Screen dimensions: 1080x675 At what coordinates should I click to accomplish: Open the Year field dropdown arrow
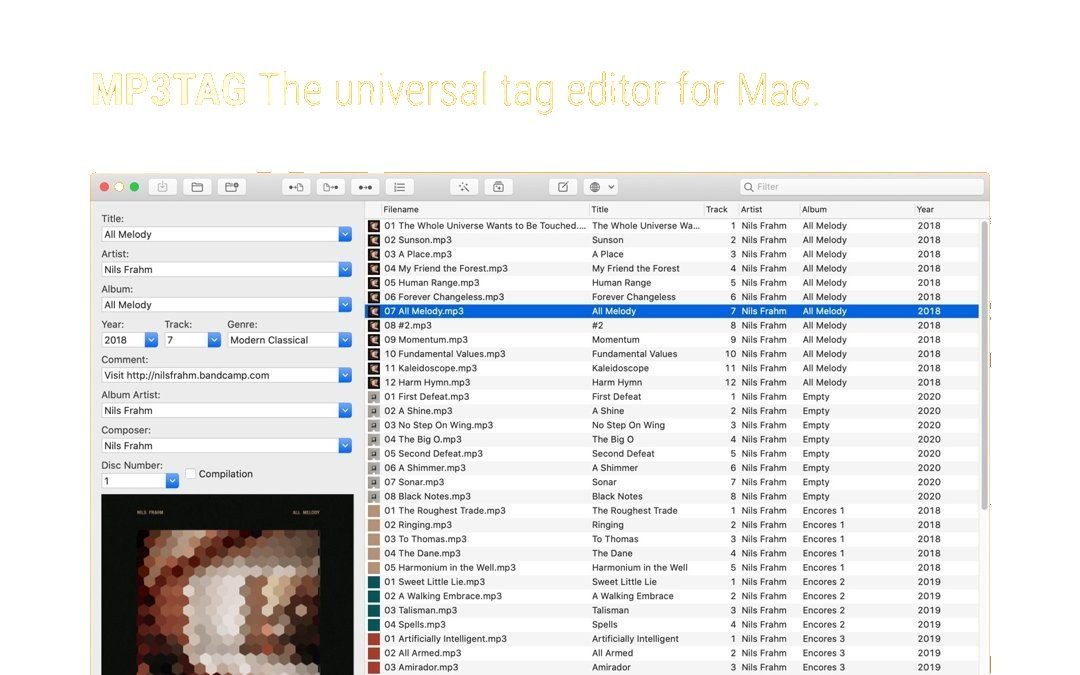pyautogui.click(x=151, y=340)
